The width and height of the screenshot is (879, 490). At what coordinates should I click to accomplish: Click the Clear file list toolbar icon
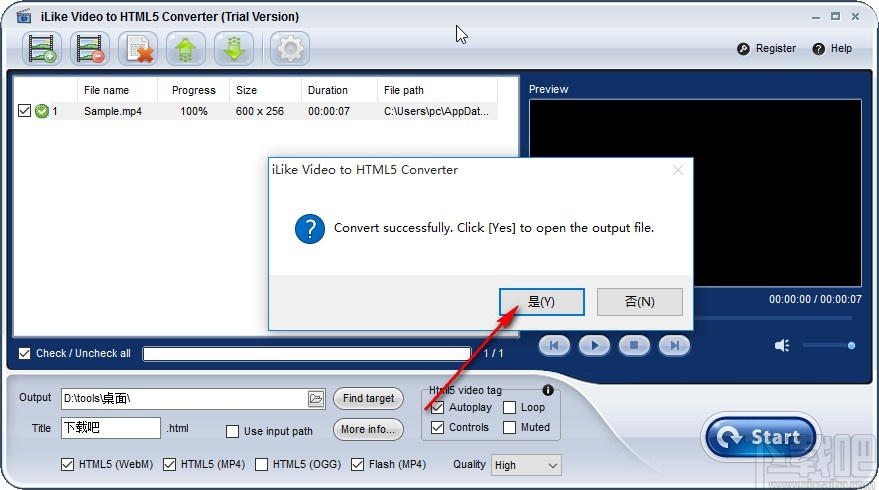coord(138,49)
